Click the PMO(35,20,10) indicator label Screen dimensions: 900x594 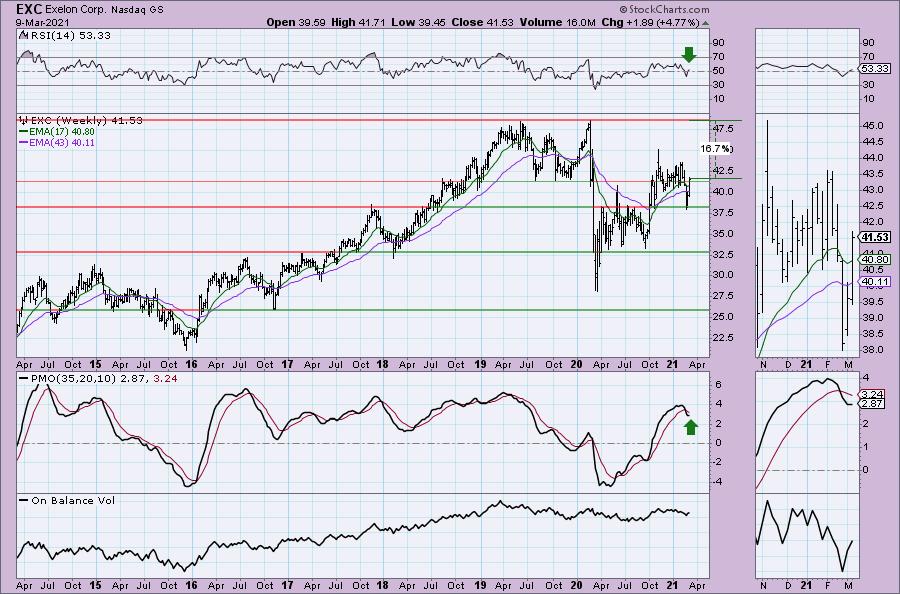click(75, 379)
